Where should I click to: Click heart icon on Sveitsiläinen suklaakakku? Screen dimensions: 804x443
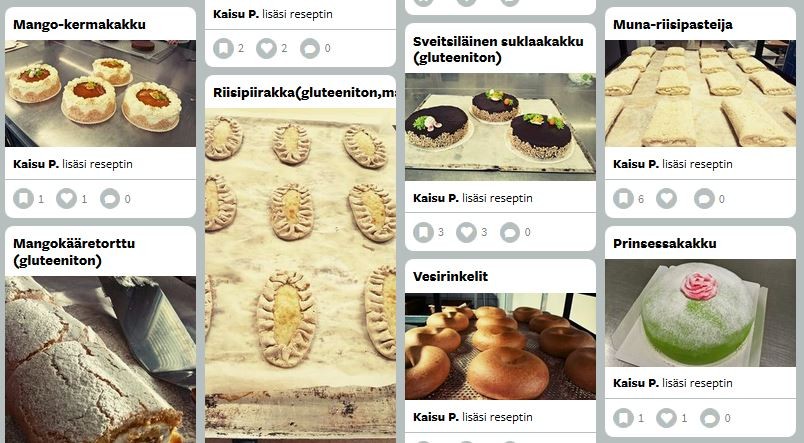click(x=467, y=232)
